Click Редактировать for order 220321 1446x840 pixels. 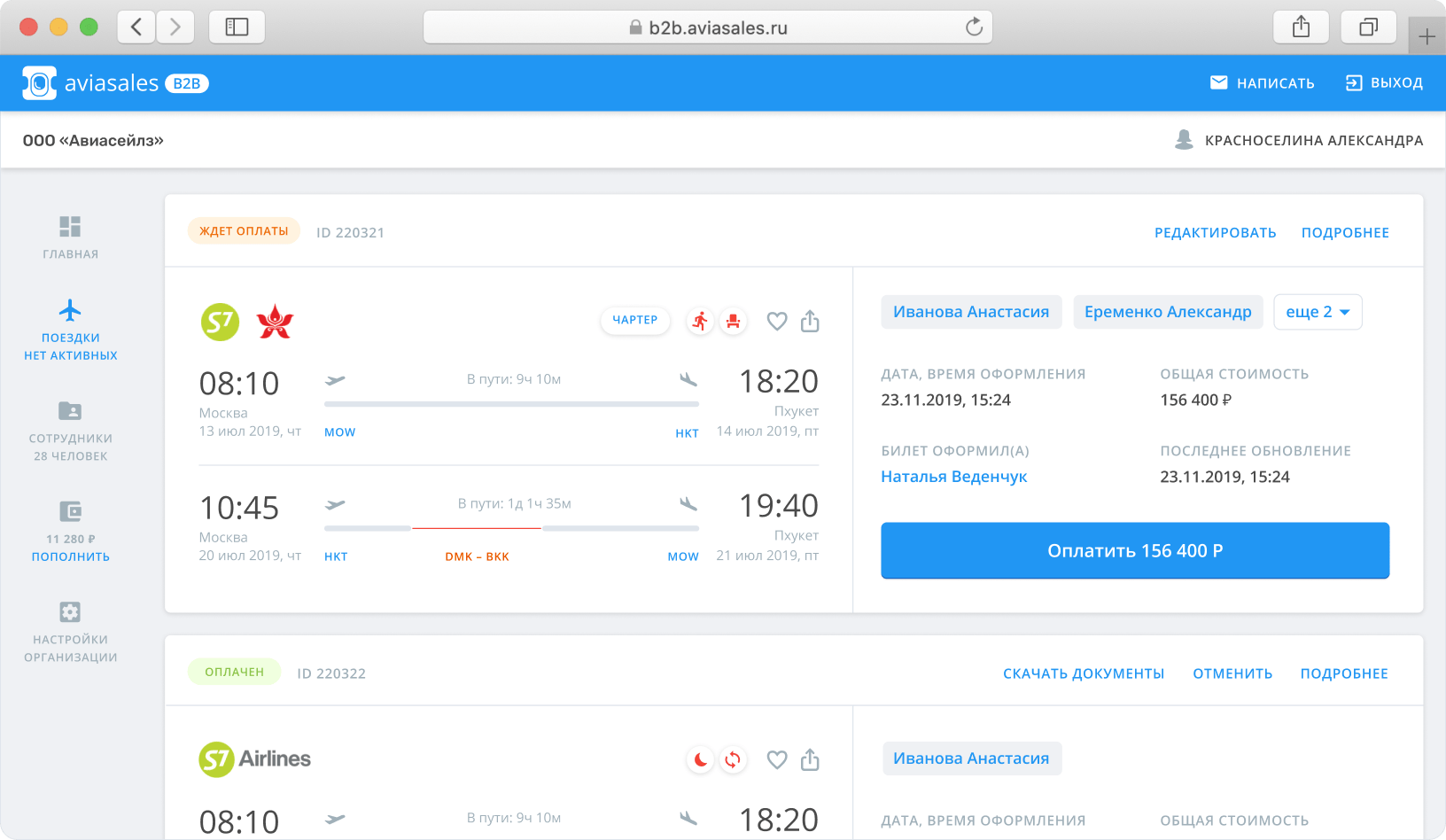(x=1215, y=232)
